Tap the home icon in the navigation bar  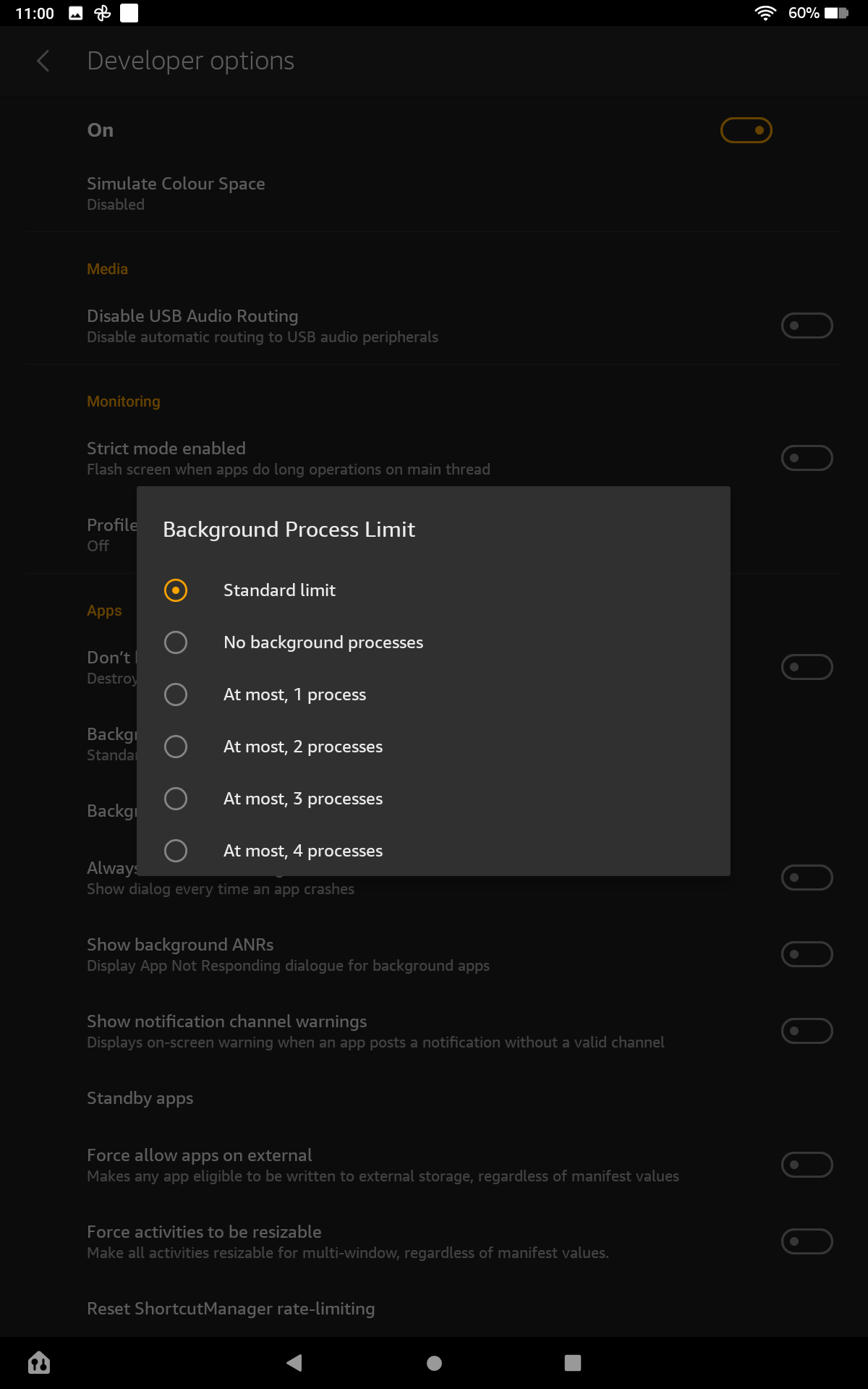coord(38,1363)
